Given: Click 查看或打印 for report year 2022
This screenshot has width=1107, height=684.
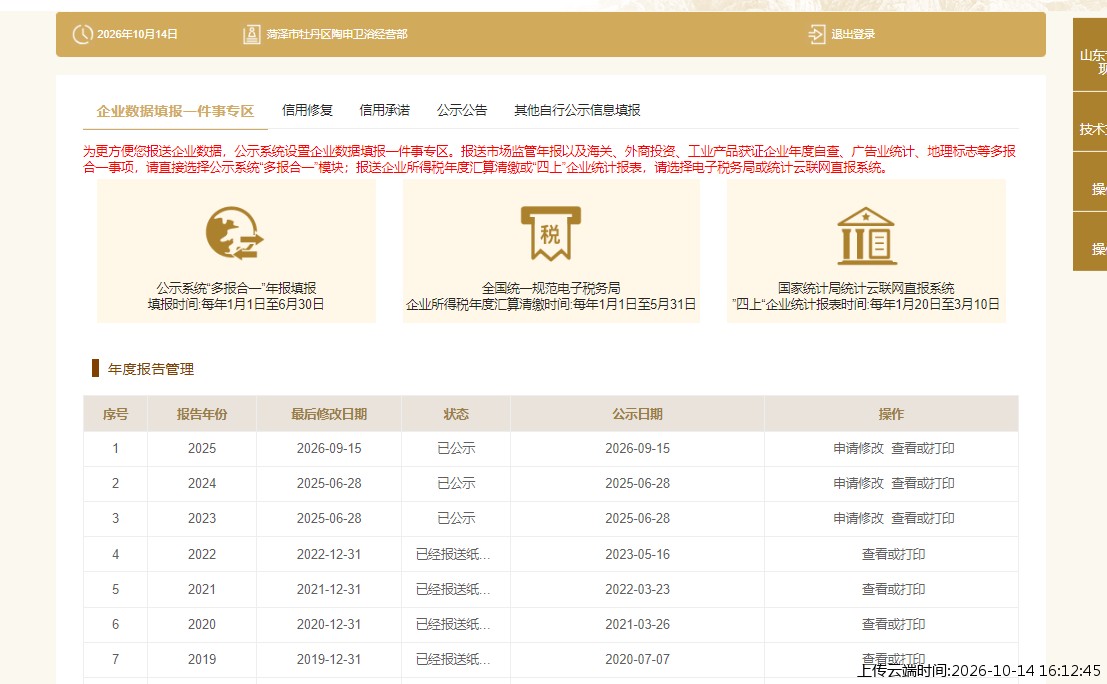Looking at the screenshot, I should [x=893, y=554].
